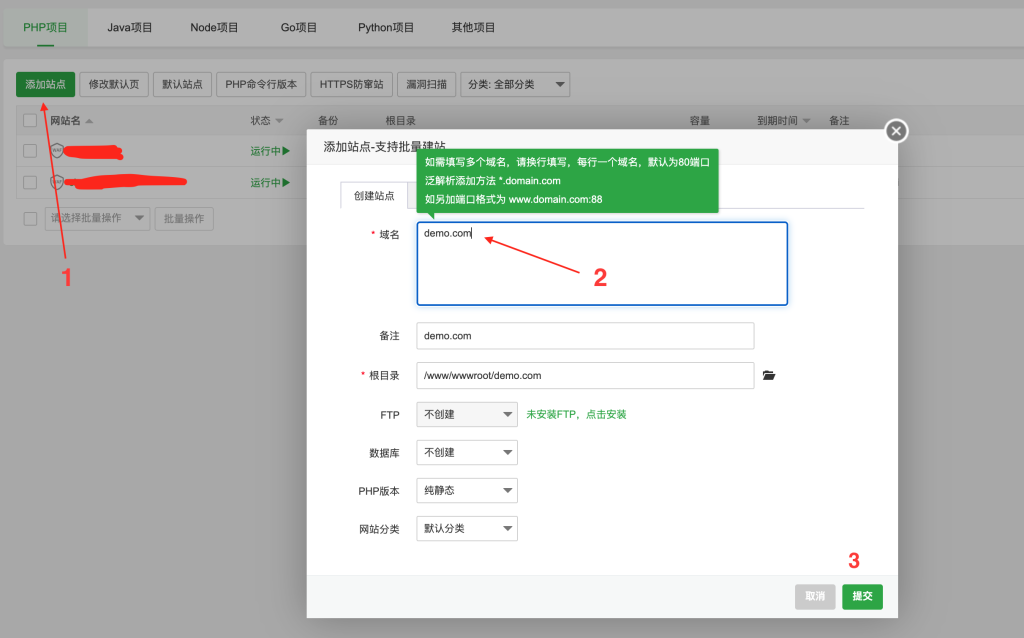This screenshot has width=1024, height=638.
Task: Switch to the Python项目 tab
Action: pos(386,28)
